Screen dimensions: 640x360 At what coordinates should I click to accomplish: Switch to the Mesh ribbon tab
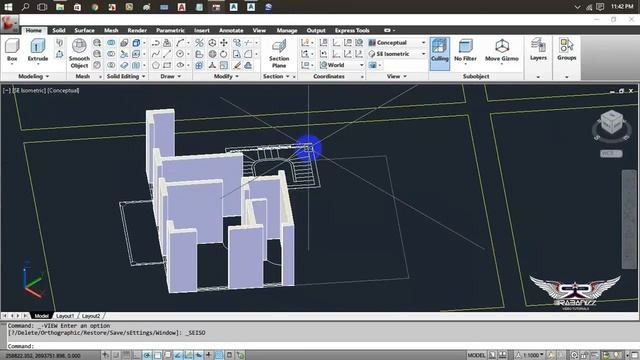tap(111, 30)
